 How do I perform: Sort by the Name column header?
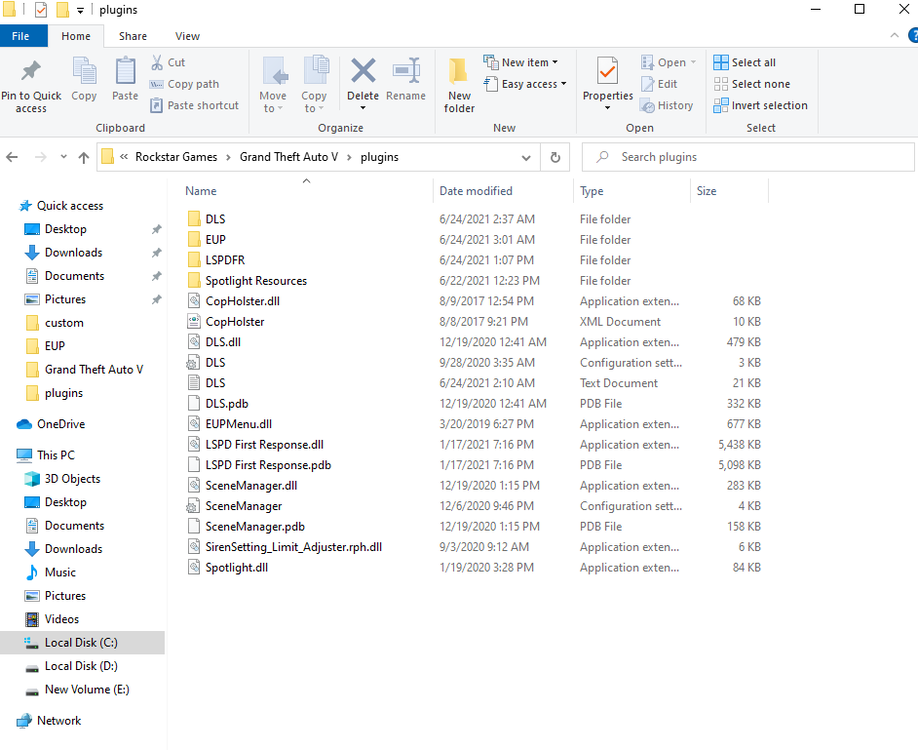pos(201,191)
